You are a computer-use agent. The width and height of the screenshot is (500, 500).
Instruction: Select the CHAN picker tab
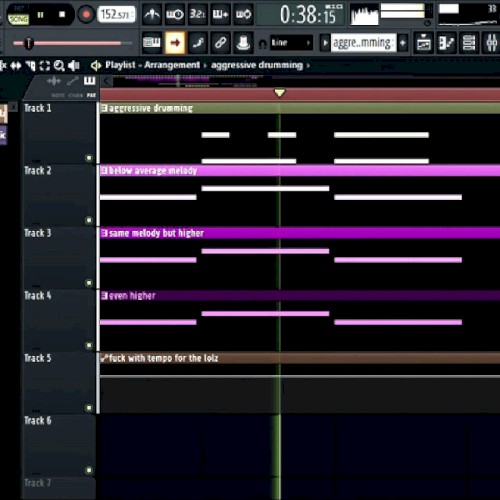pos(76,95)
